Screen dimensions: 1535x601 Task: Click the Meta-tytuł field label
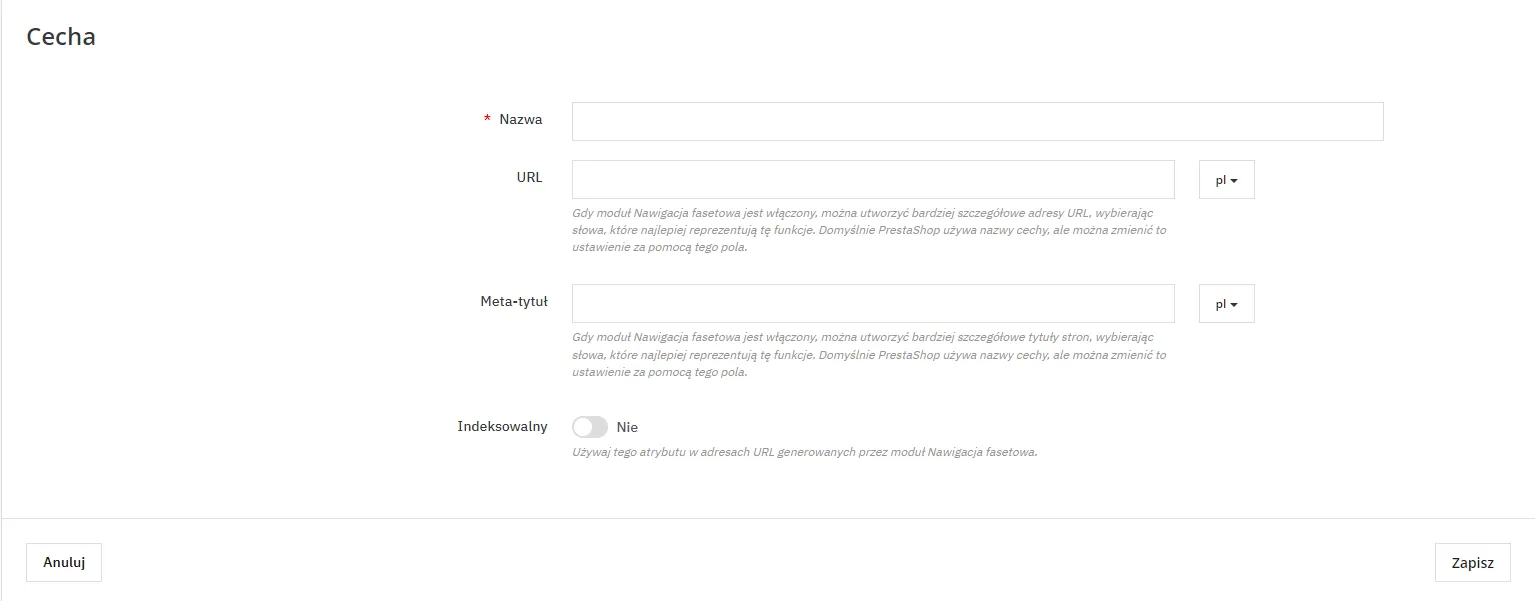tap(514, 302)
